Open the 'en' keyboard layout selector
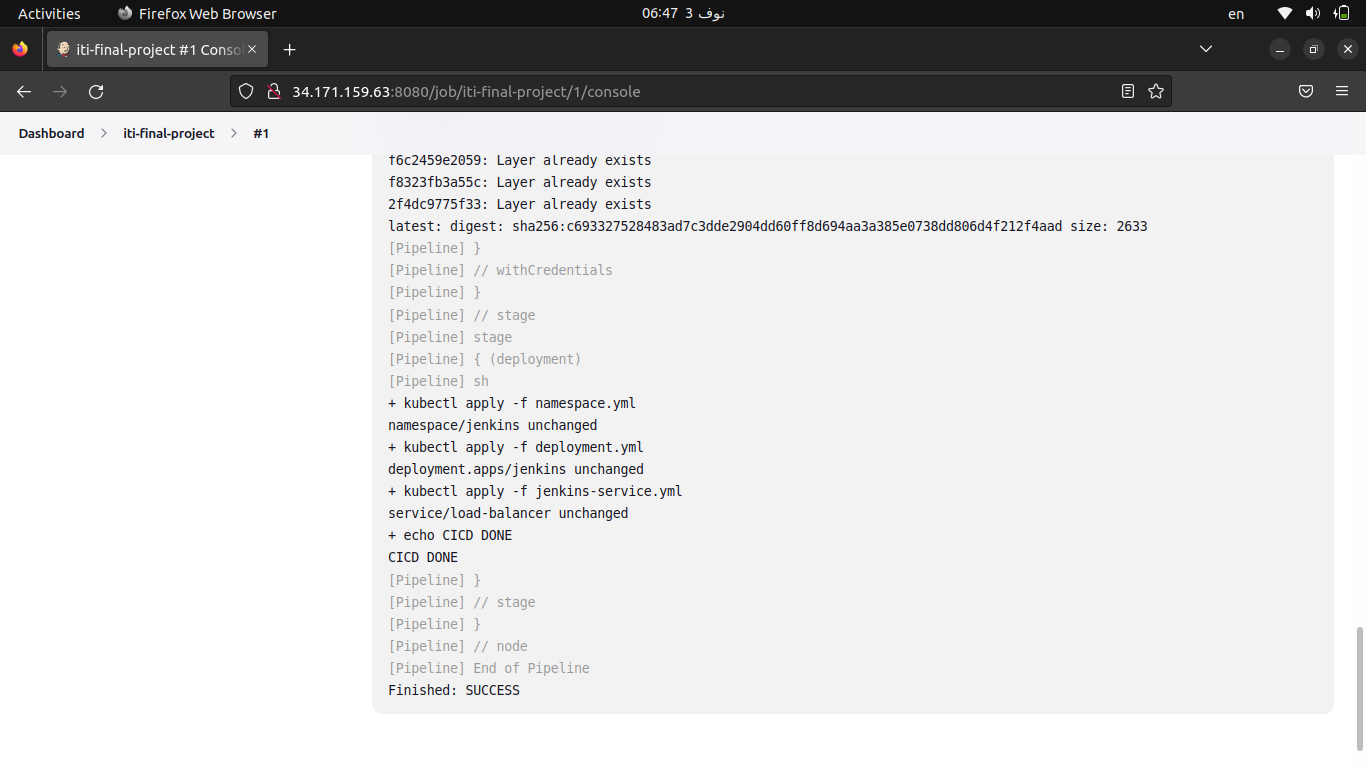Viewport: 1366px width, 768px height. [x=1235, y=13]
